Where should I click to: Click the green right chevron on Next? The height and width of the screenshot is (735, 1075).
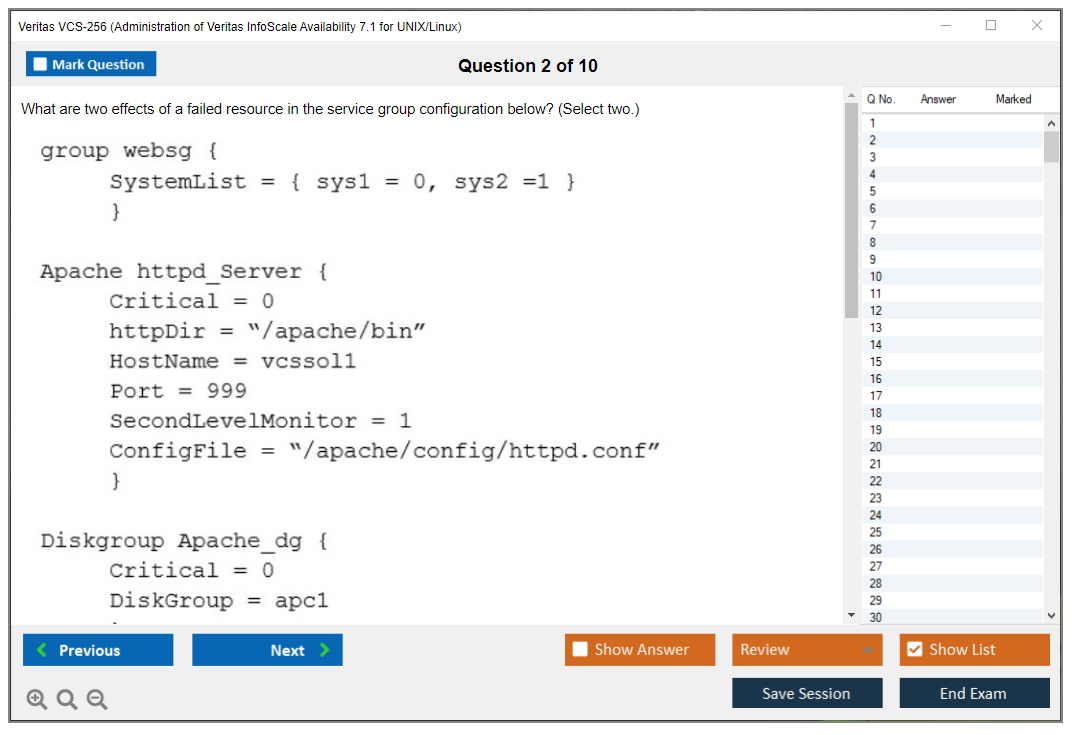click(325, 650)
